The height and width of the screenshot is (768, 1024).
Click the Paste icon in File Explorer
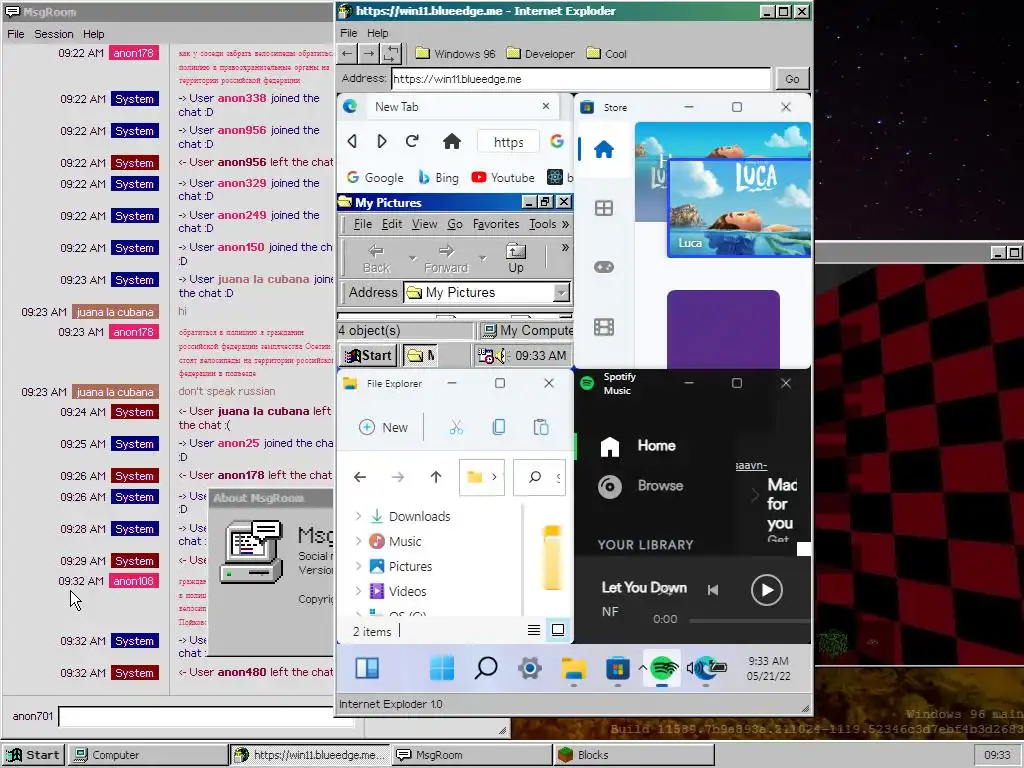click(x=541, y=427)
